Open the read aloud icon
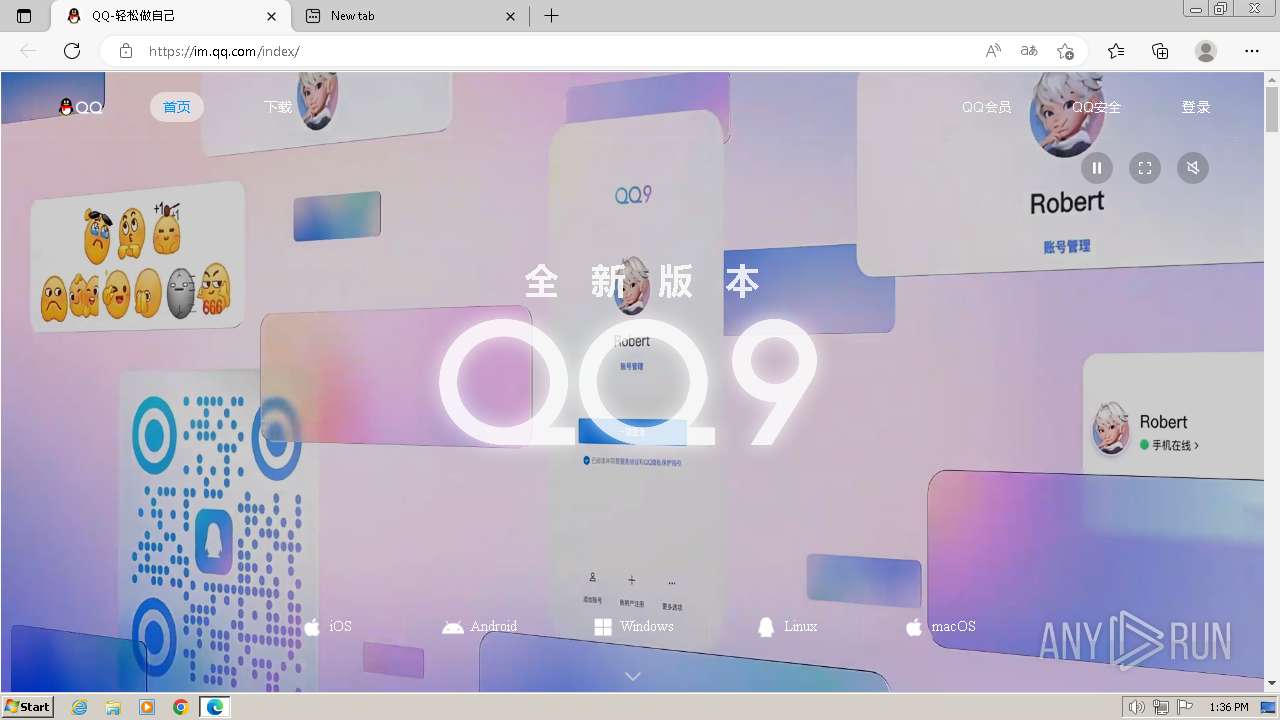 click(x=993, y=51)
